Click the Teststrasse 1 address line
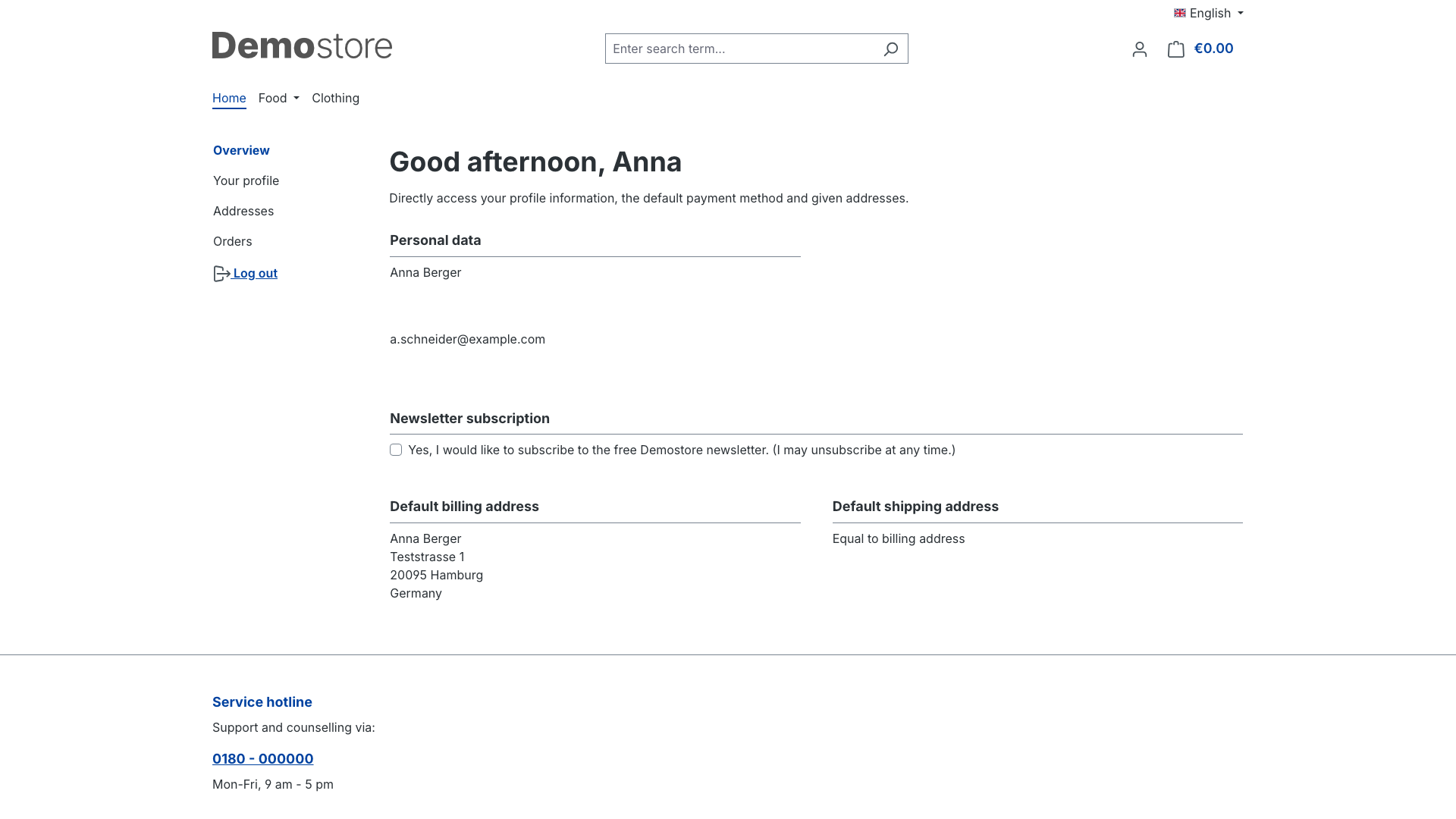The width and height of the screenshot is (1456, 819). tap(427, 557)
